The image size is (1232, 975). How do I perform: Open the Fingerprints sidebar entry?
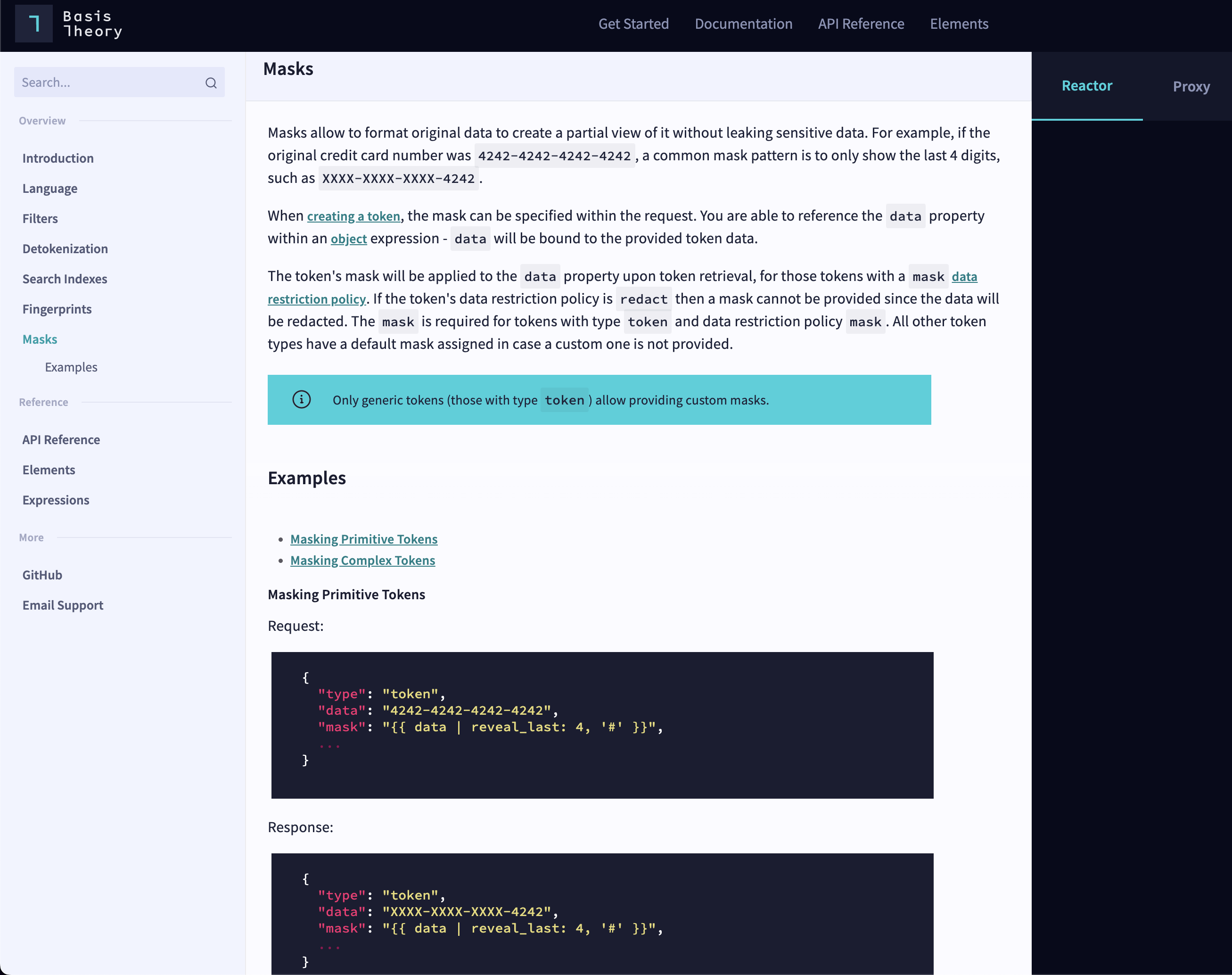(57, 309)
